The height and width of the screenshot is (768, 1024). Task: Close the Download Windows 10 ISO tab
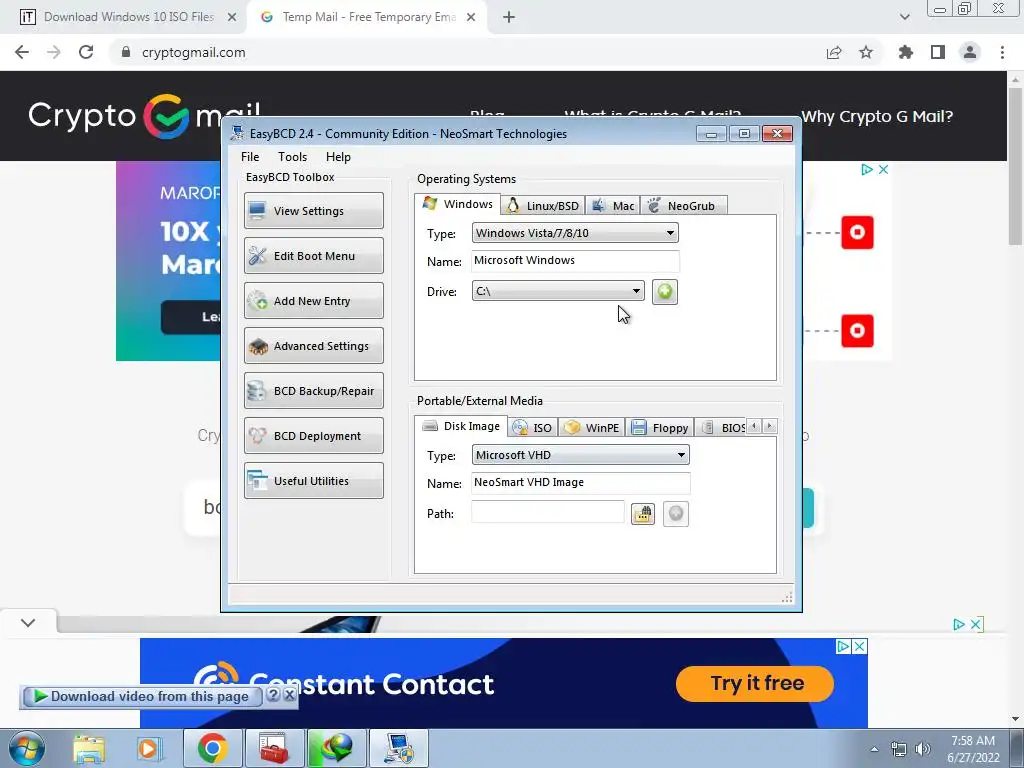(x=232, y=17)
